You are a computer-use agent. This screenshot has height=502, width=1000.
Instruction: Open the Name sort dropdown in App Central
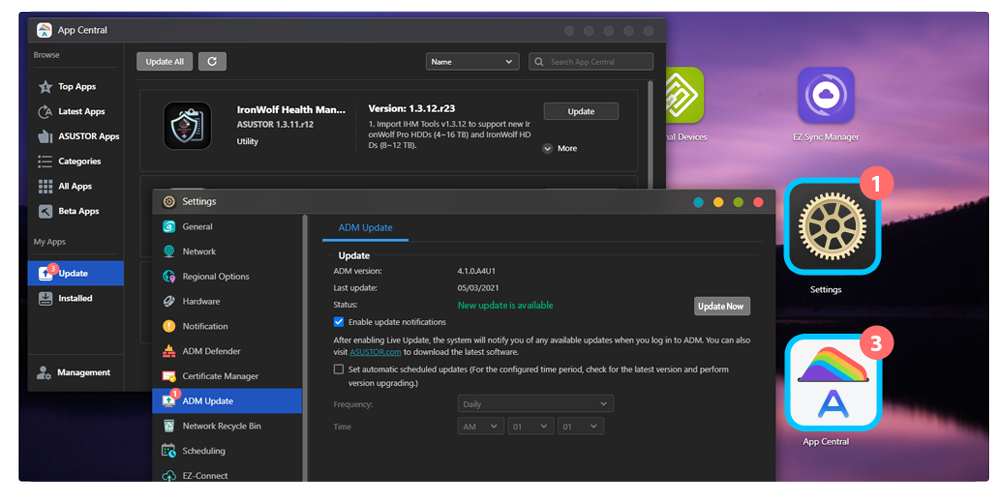473,62
